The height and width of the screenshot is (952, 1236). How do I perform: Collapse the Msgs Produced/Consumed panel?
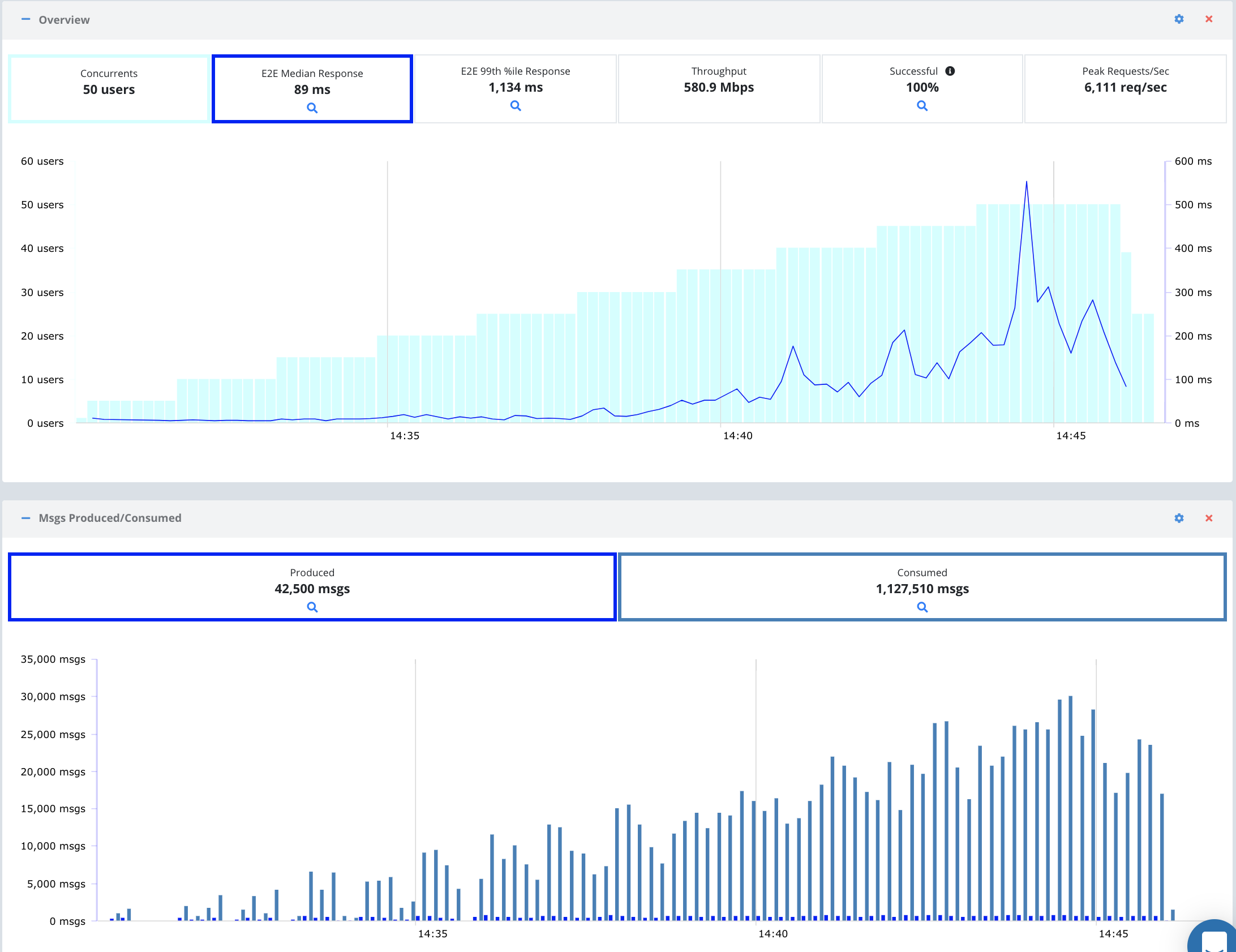25,518
